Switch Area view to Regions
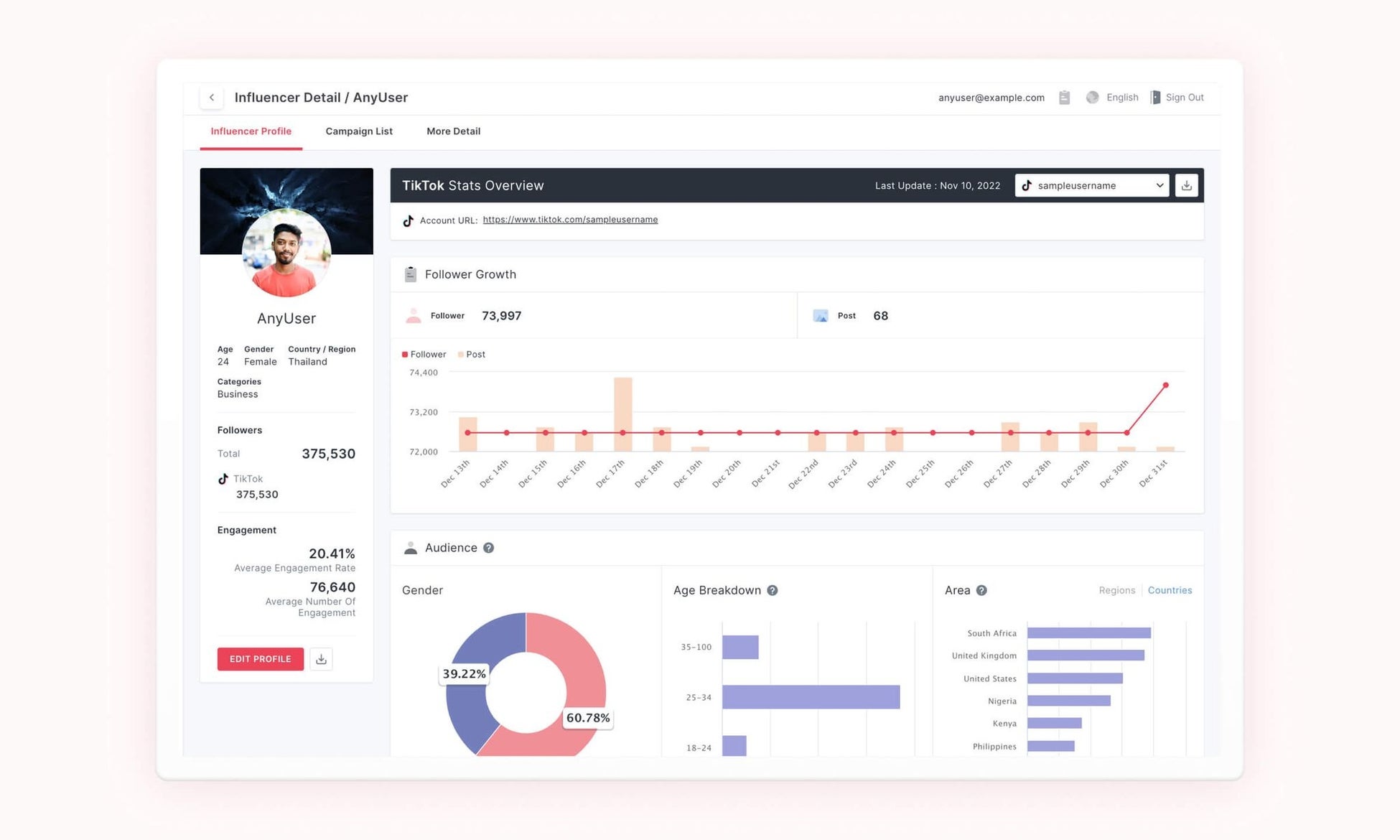Viewport: 1400px width, 840px height. click(x=1116, y=590)
